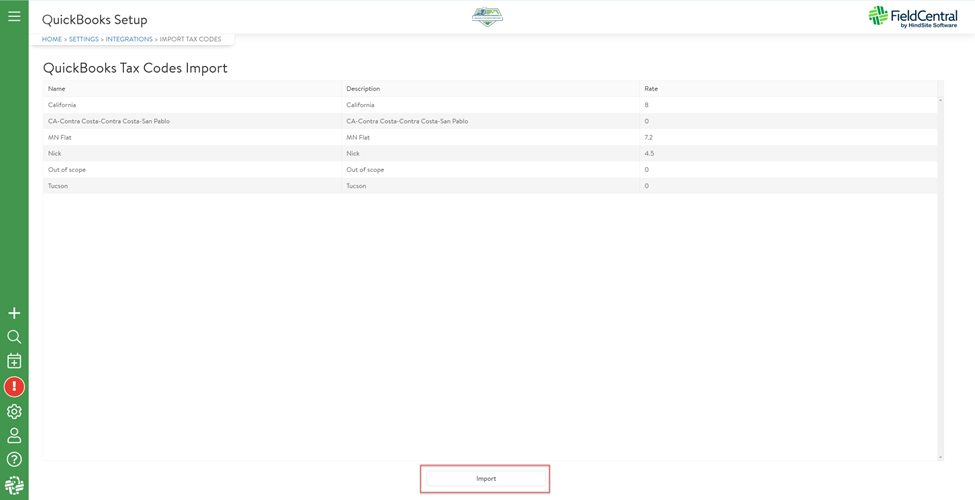Open the settings gear icon
This screenshot has width=975, height=500.
(14, 411)
